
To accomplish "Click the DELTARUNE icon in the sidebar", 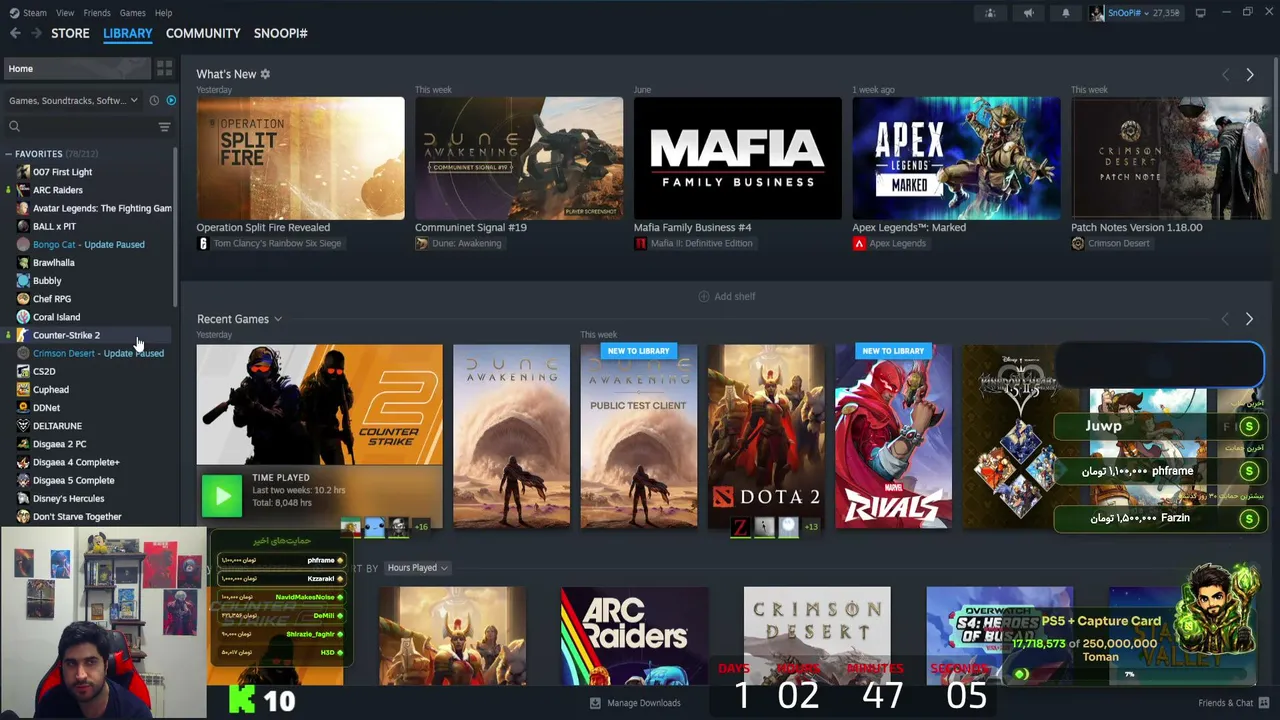I will [23, 426].
